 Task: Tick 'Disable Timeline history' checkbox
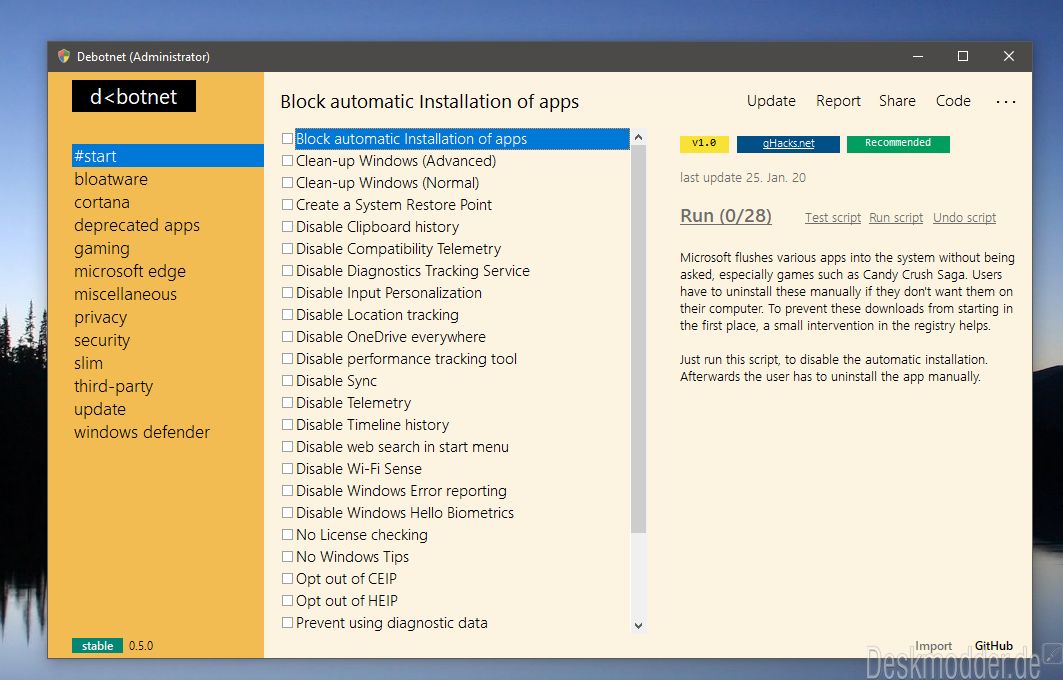point(287,425)
